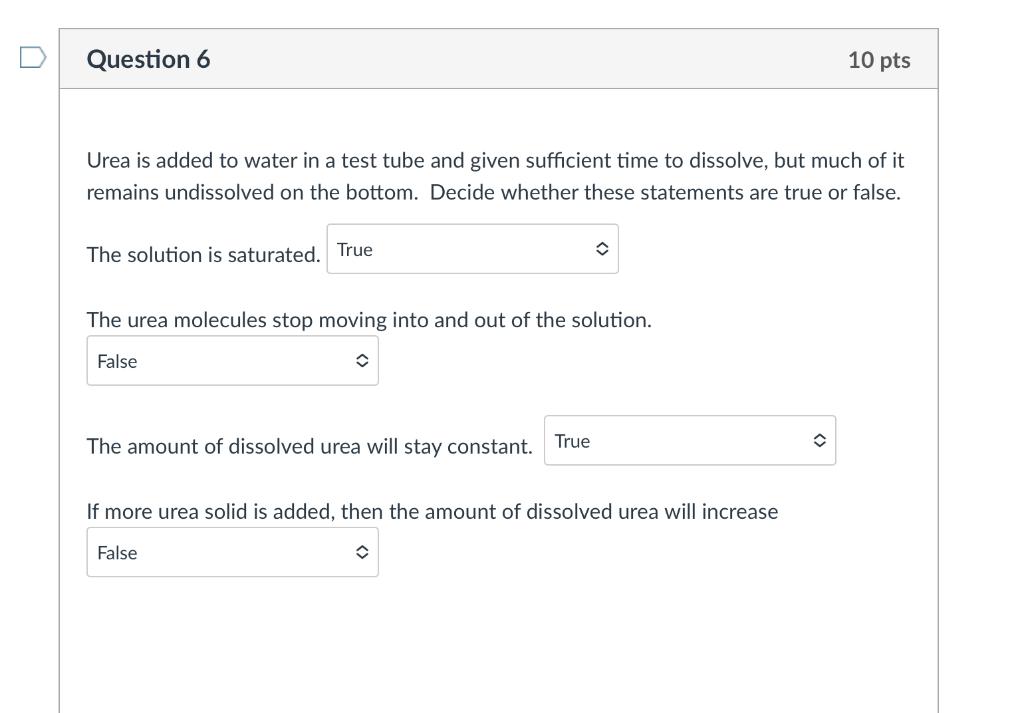This screenshot has width=1024, height=713.
Task: Open the dropdown beside 'dissolved urea will stay constant'
Action: point(690,440)
